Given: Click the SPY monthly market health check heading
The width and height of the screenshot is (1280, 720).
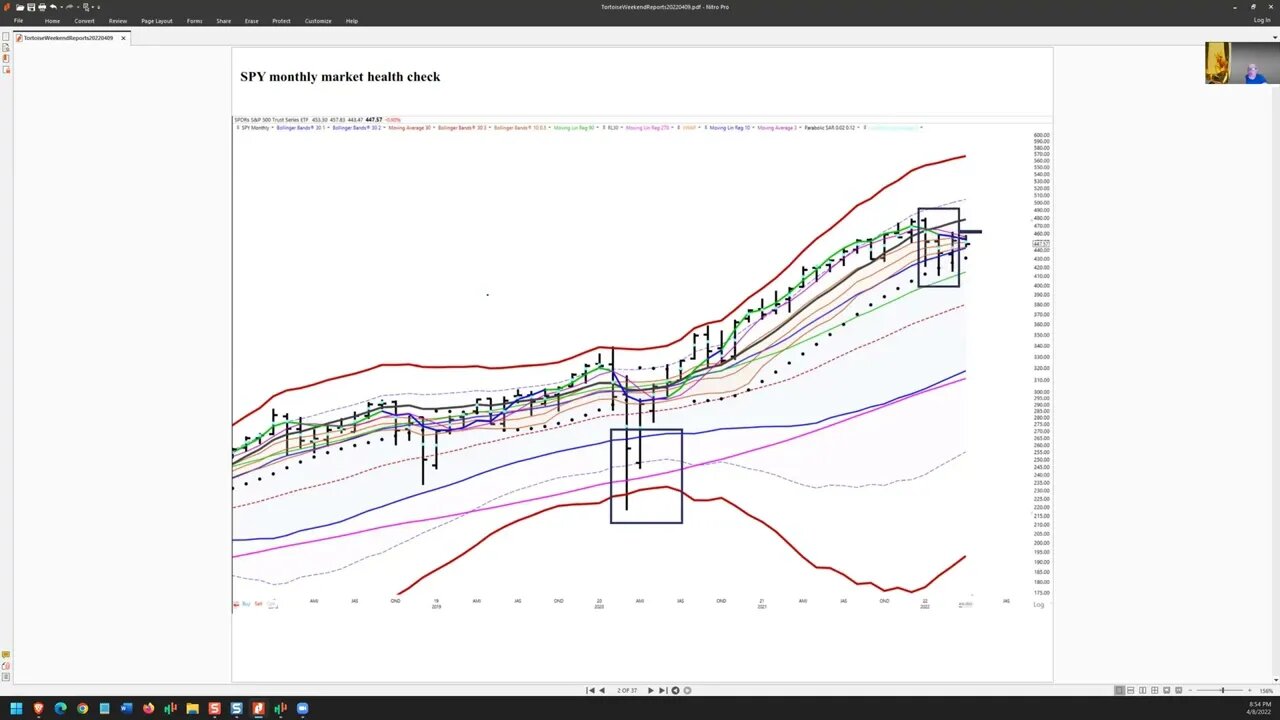Looking at the screenshot, I should tap(340, 76).
